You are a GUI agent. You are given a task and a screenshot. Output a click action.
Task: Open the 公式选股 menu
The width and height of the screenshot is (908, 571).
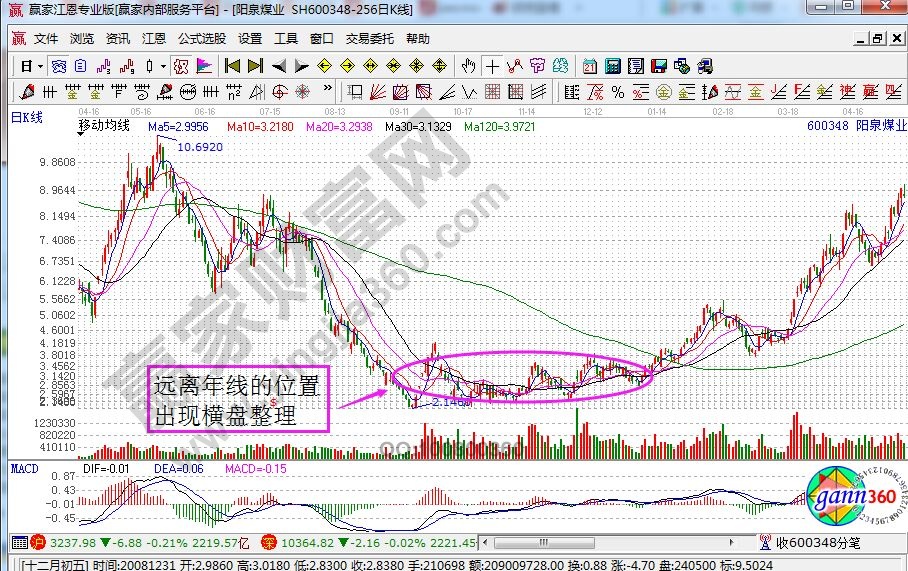(202, 39)
